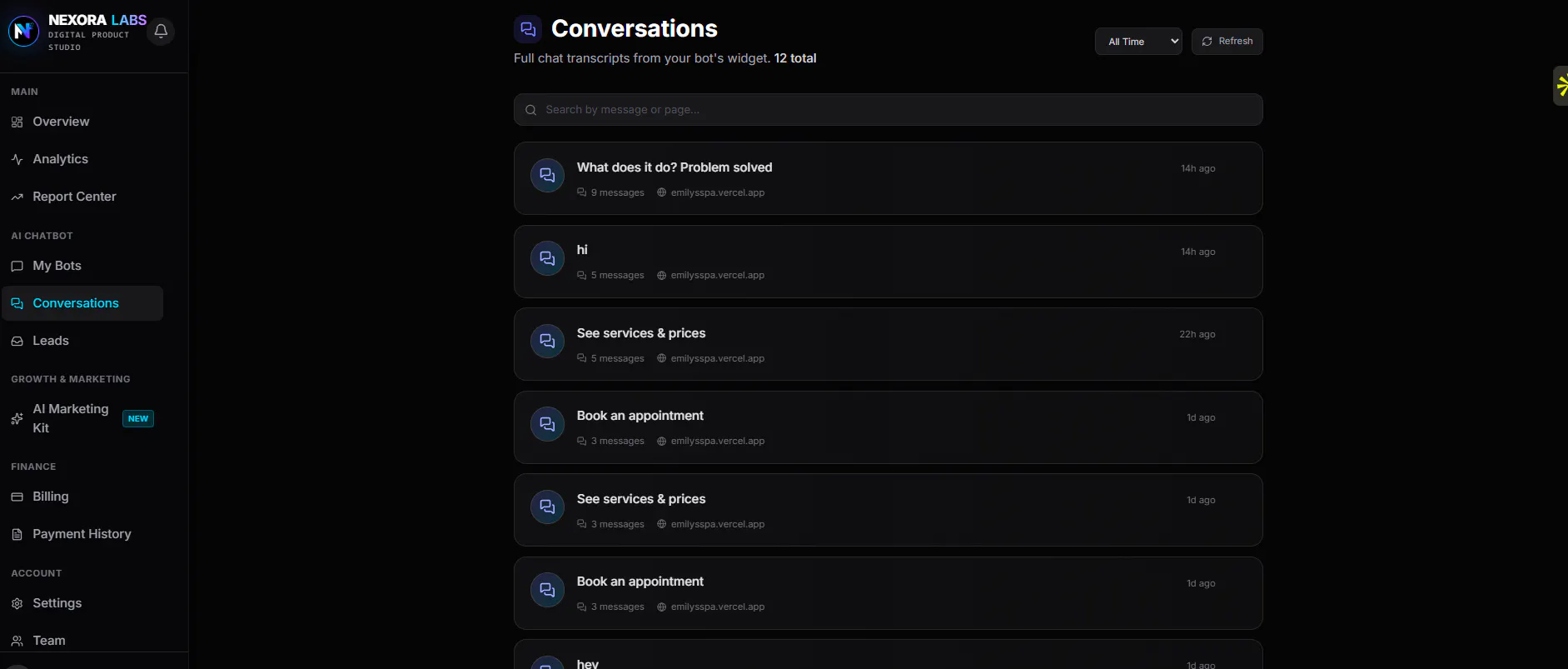Open 22h ago 'See services & prices' title

click(x=641, y=333)
